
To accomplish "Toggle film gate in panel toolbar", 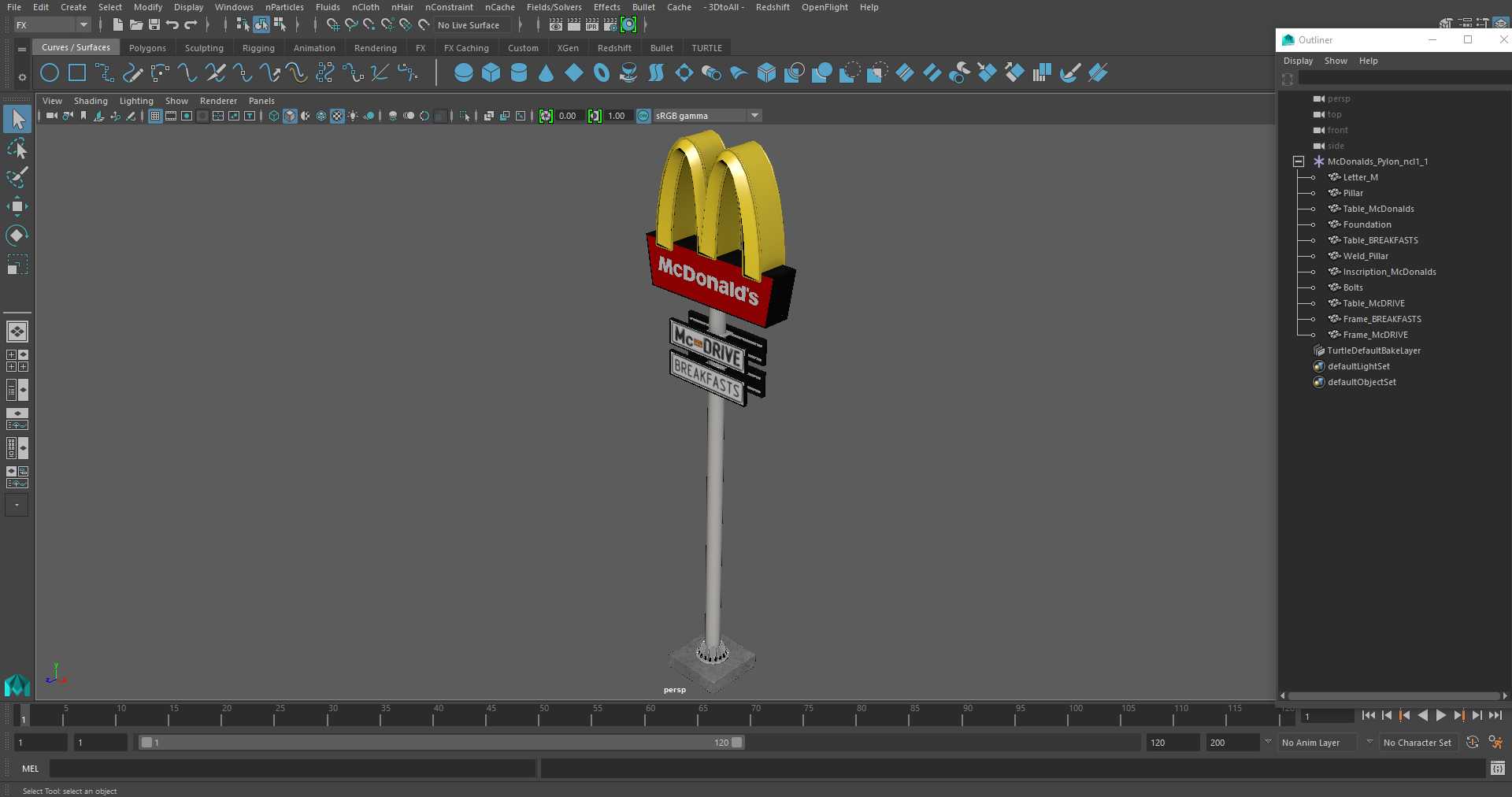I will point(171,116).
